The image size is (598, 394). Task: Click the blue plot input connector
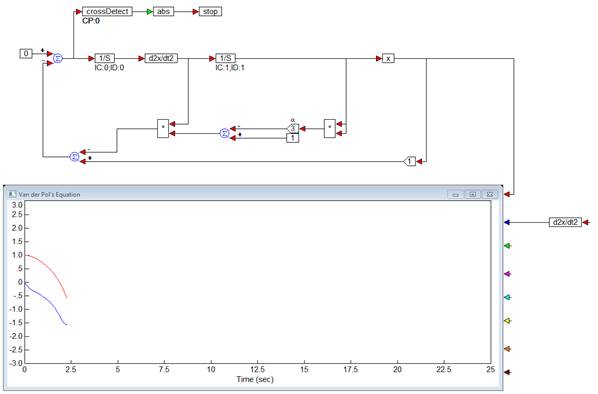(507, 222)
